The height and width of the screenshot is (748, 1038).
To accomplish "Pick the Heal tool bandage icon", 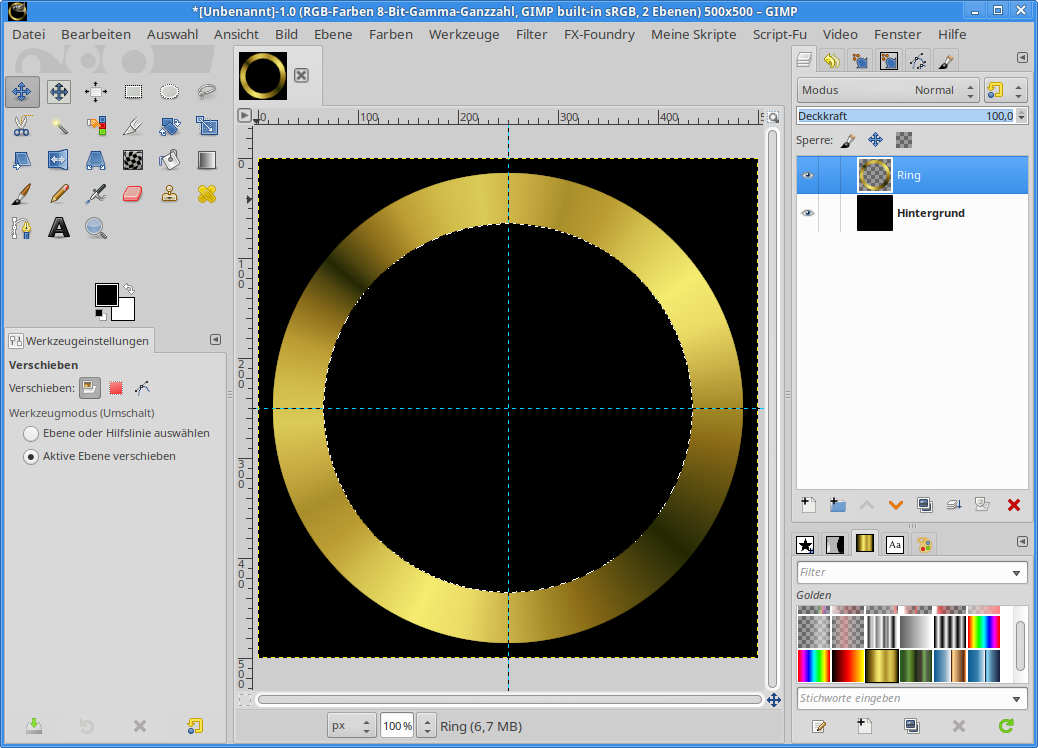I will [x=207, y=193].
